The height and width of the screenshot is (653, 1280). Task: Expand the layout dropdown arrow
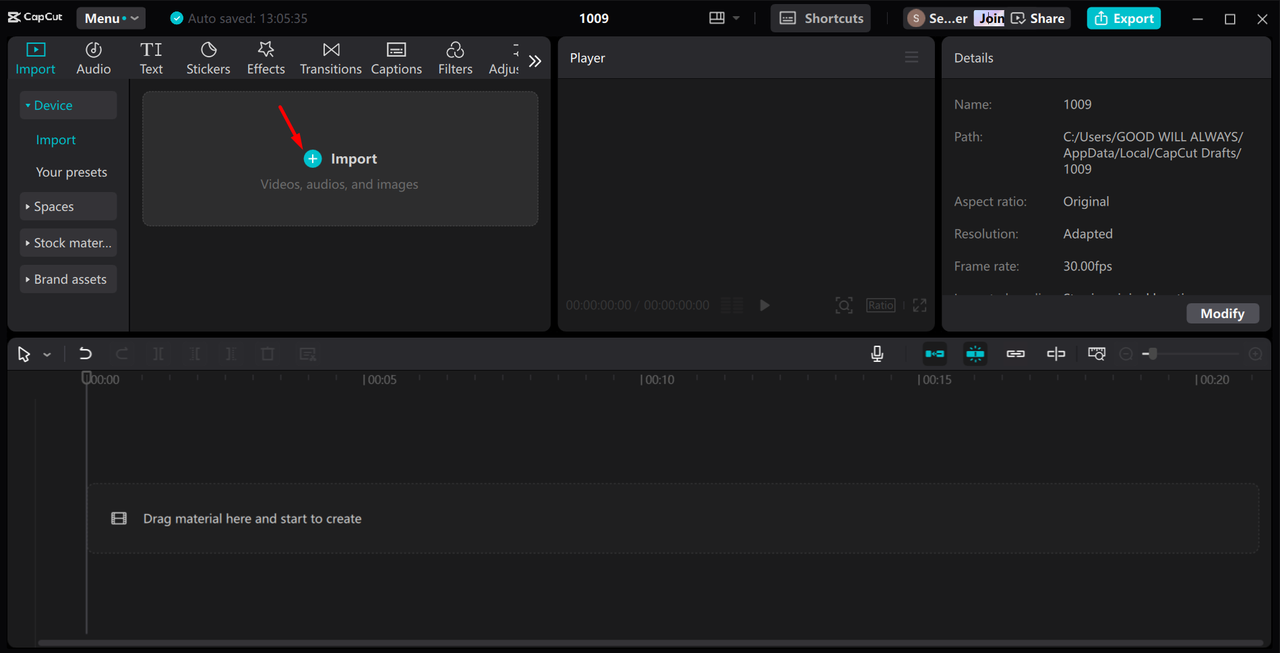tap(737, 18)
